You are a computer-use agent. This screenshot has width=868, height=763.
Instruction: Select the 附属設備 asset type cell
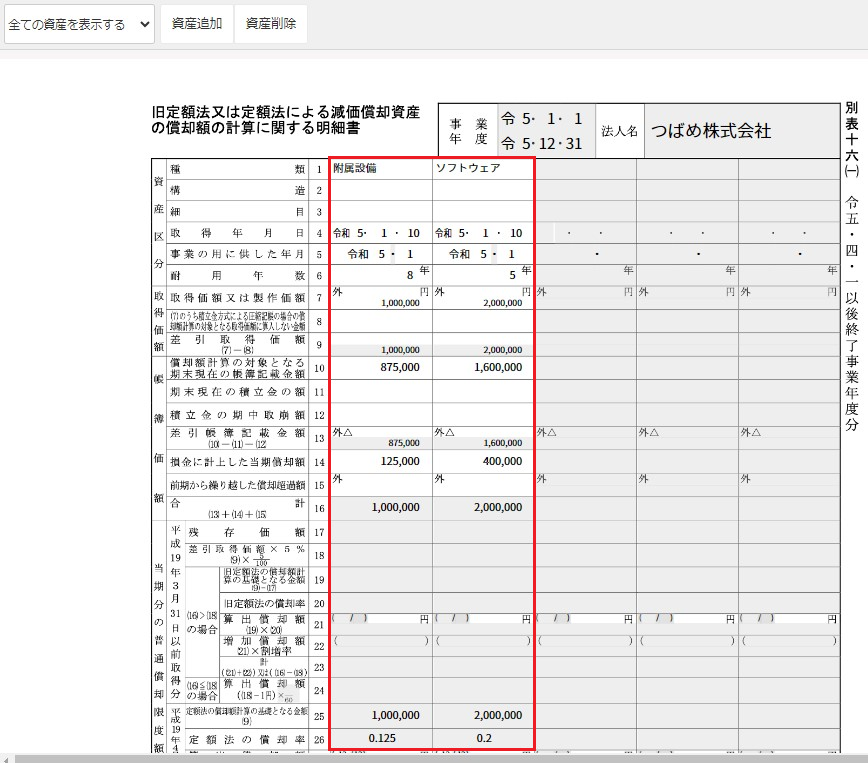pyautogui.click(x=381, y=169)
